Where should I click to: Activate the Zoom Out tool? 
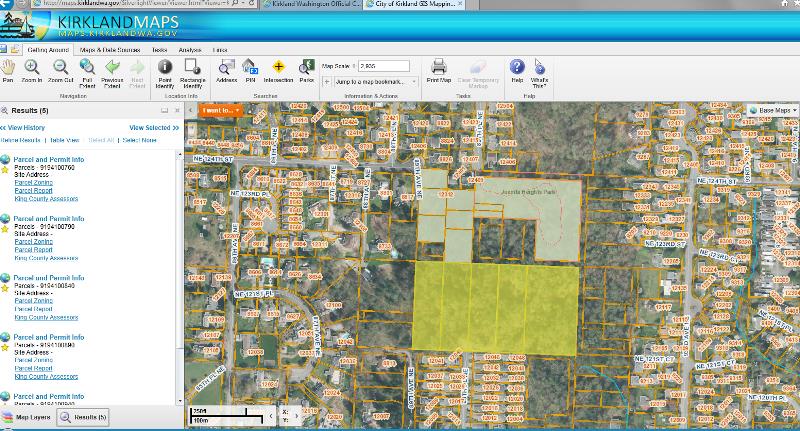pyautogui.click(x=60, y=67)
